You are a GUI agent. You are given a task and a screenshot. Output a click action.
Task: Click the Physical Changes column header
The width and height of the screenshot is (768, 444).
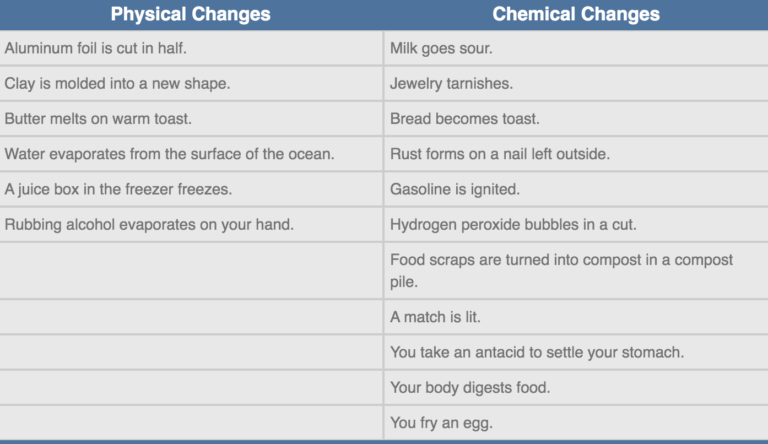click(x=190, y=14)
